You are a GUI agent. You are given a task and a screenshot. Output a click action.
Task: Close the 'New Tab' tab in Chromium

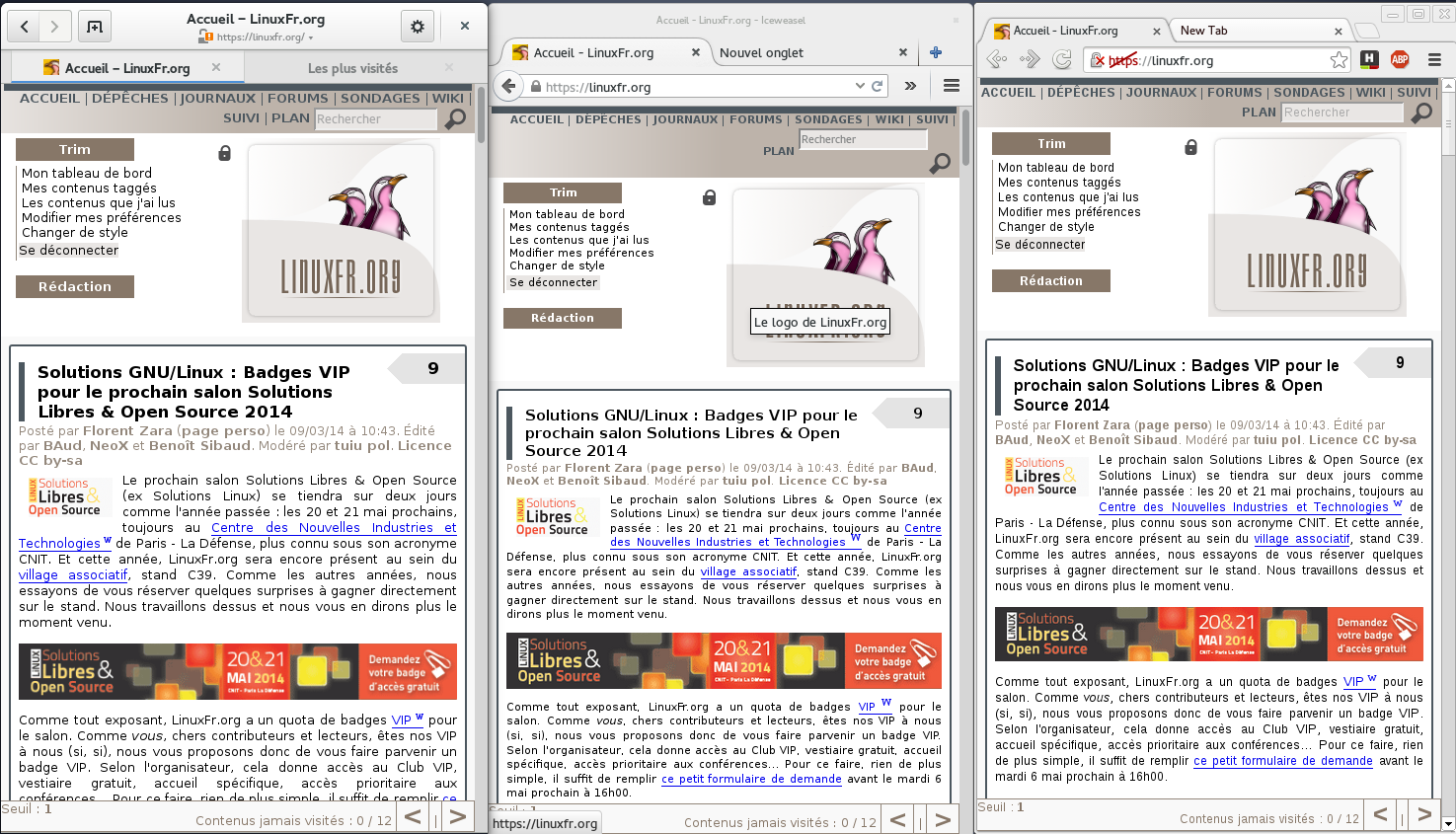click(x=1339, y=32)
